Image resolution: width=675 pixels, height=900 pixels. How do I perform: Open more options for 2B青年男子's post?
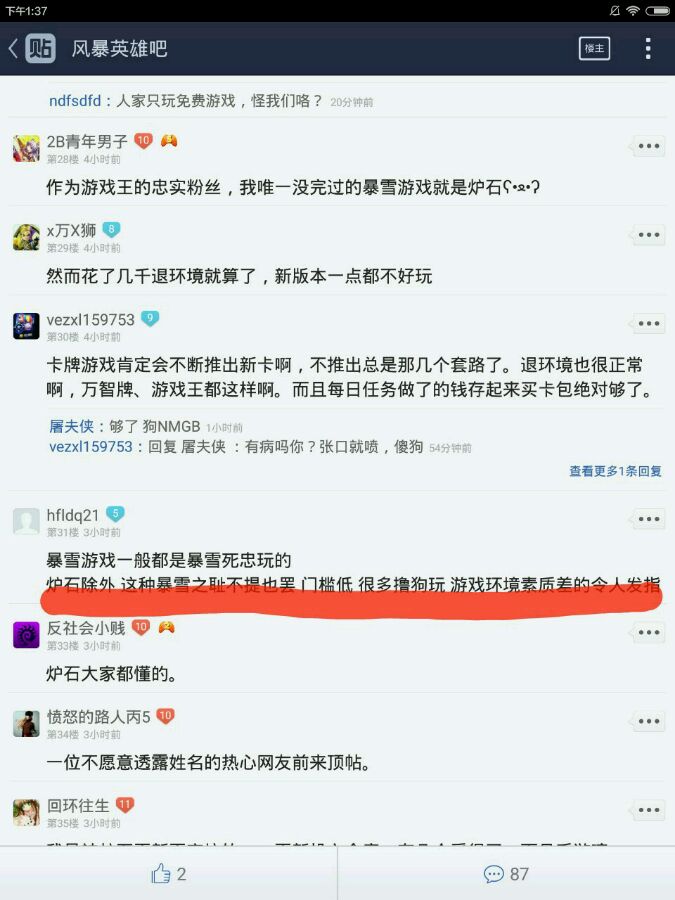click(x=649, y=146)
